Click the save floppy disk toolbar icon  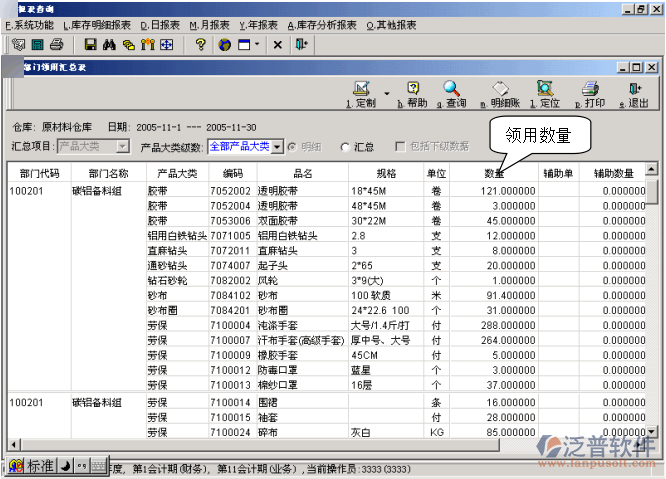(x=90, y=45)
